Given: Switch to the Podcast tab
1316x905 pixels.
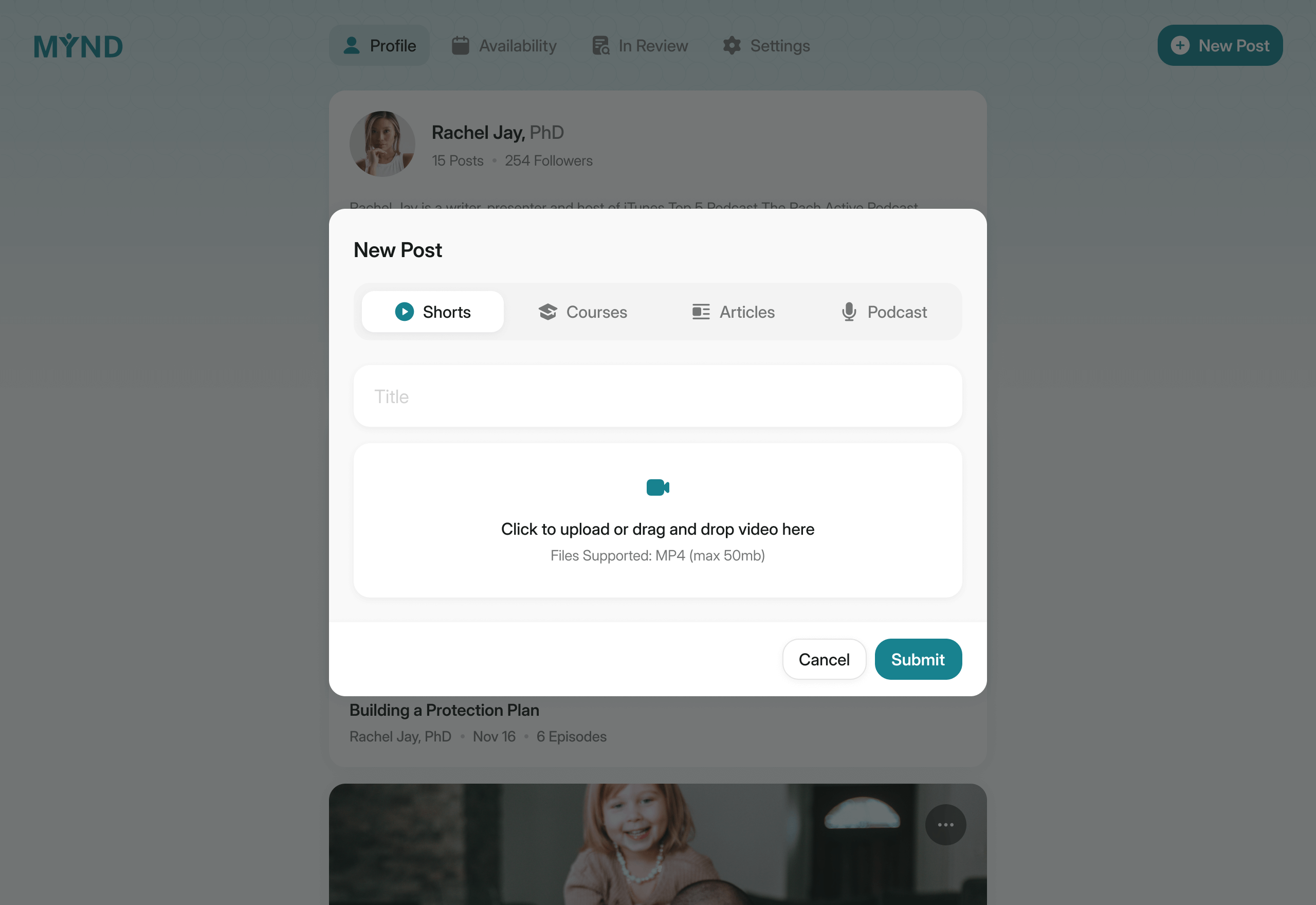Looking at the screenshot, I should [884, 312].
